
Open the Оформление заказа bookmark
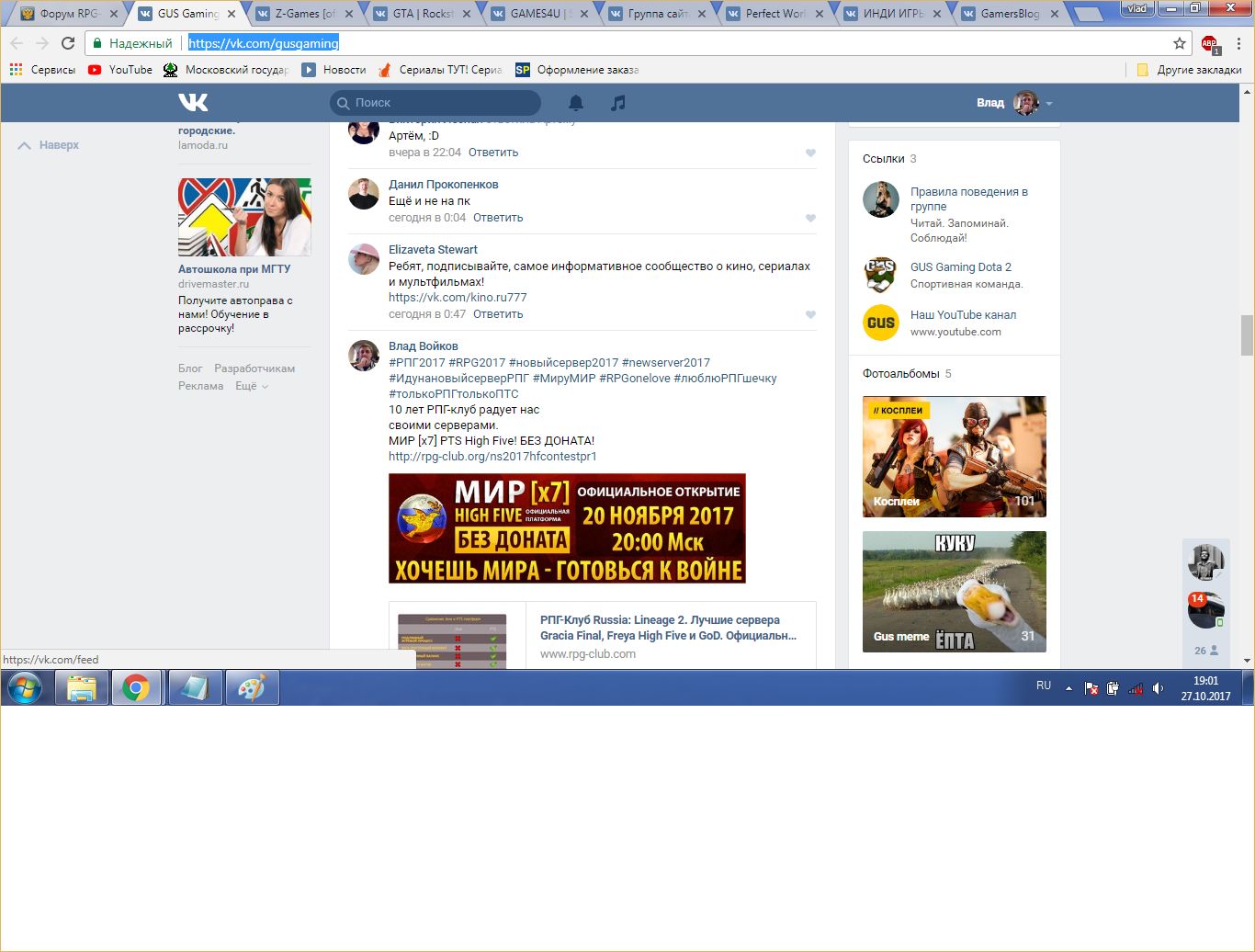(x=577, y=70)
